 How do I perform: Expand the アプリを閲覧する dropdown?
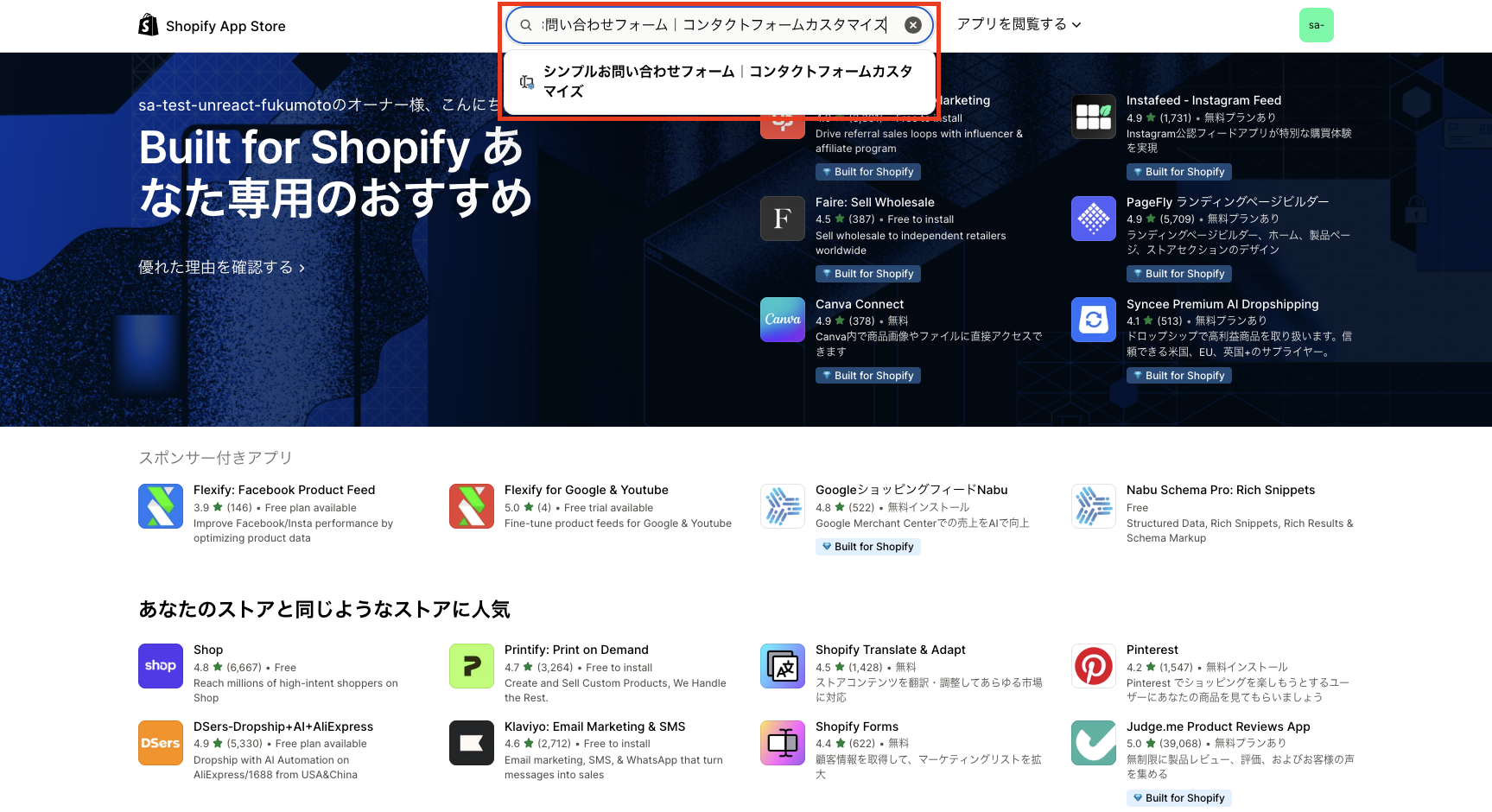1019,24
